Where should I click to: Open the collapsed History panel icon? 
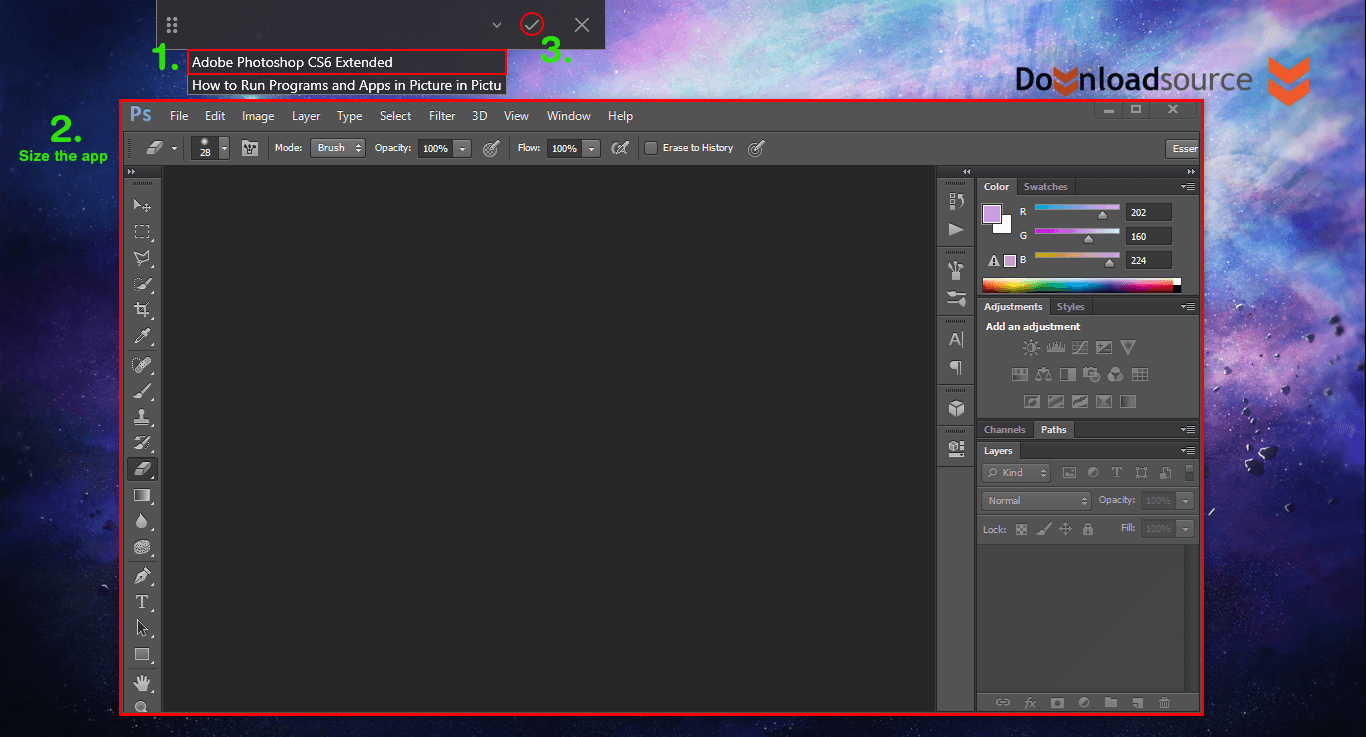(x=956, y=201)
